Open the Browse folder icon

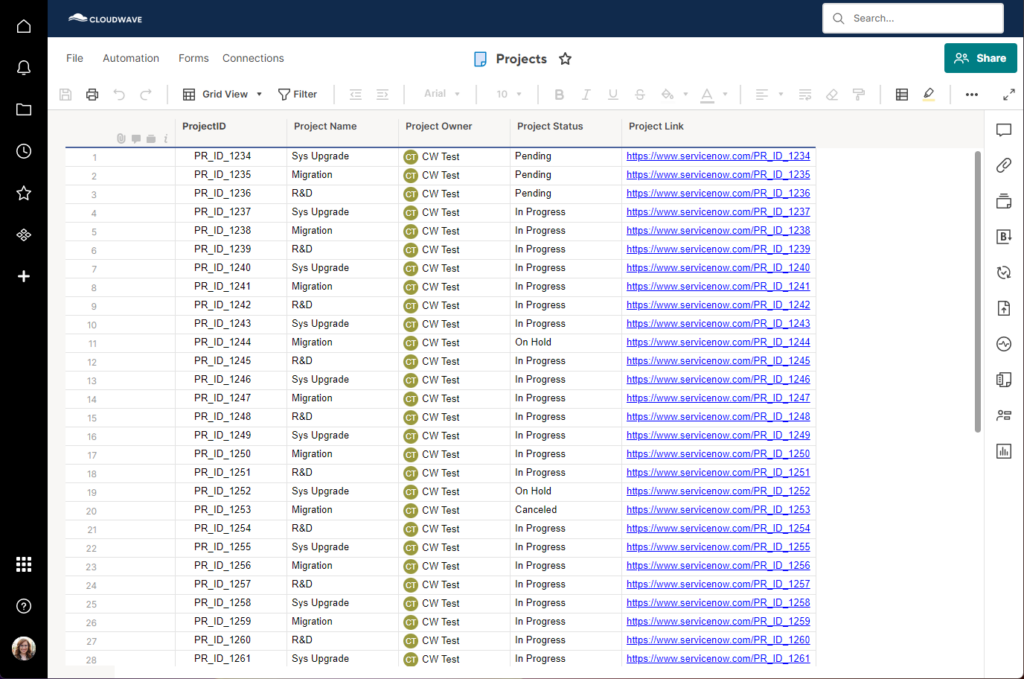24,110
